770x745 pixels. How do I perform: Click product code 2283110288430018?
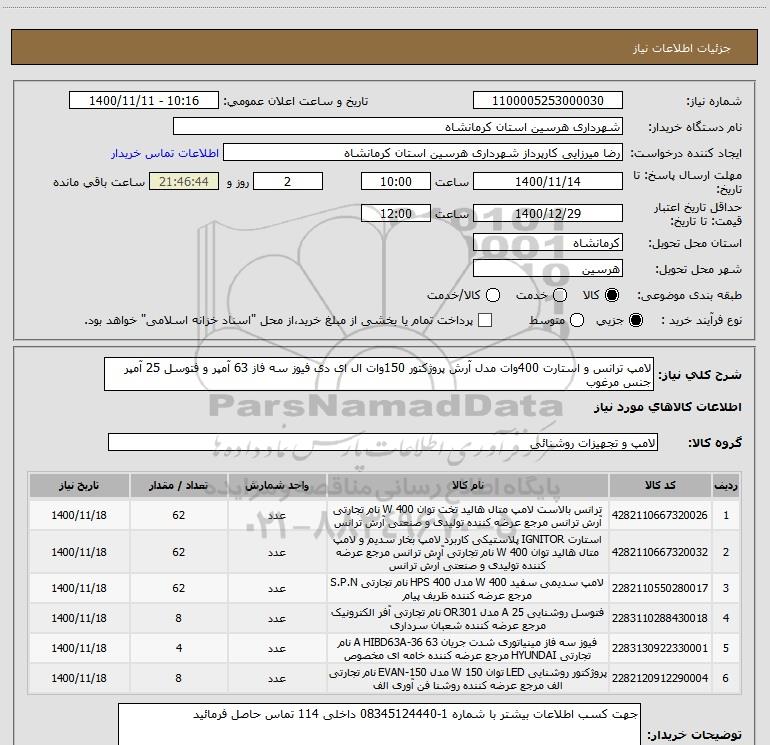660,618
